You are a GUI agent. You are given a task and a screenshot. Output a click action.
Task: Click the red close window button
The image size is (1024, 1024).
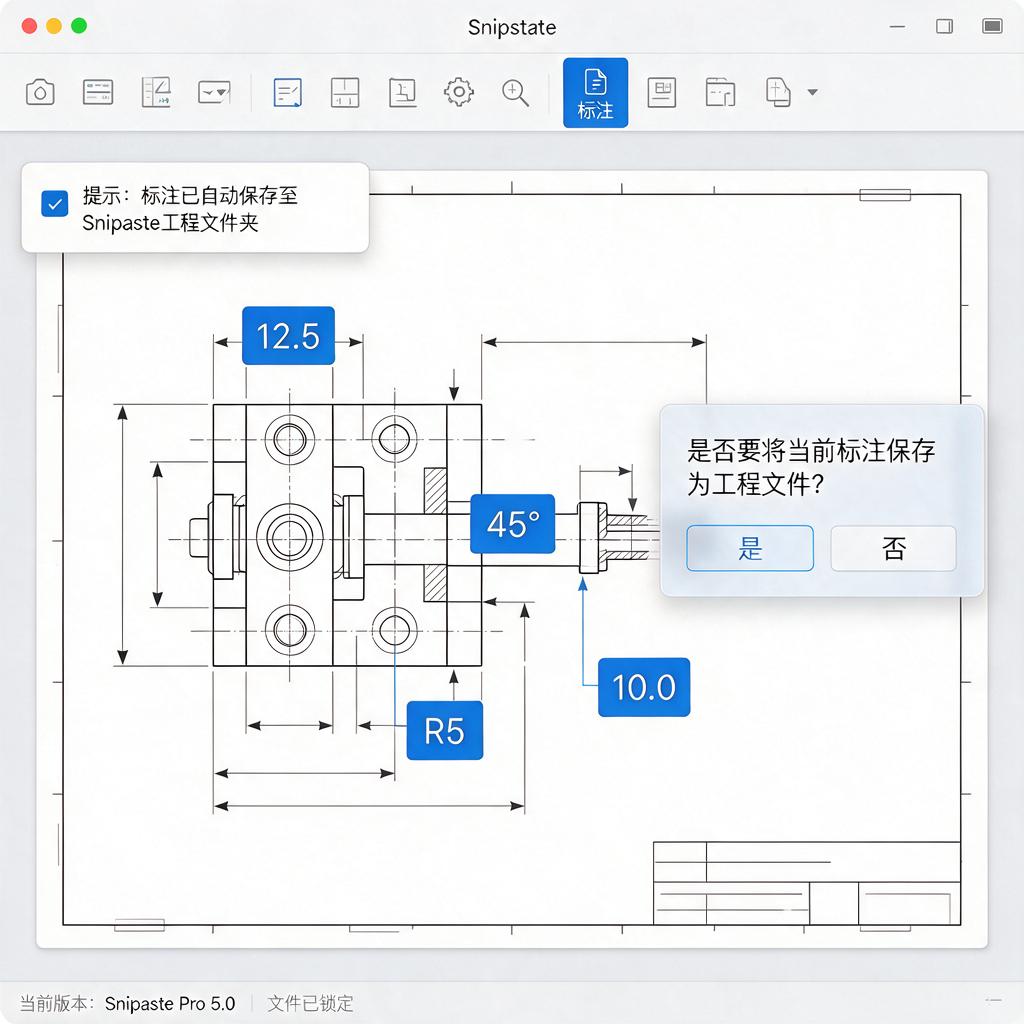[29, 25]
